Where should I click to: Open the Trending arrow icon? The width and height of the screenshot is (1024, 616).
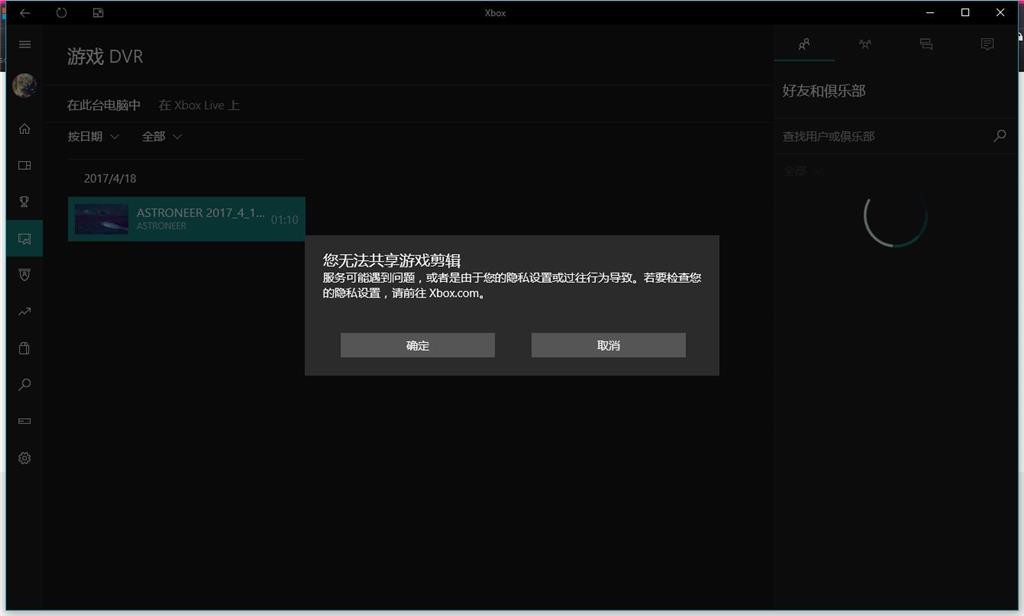[25, 312]
